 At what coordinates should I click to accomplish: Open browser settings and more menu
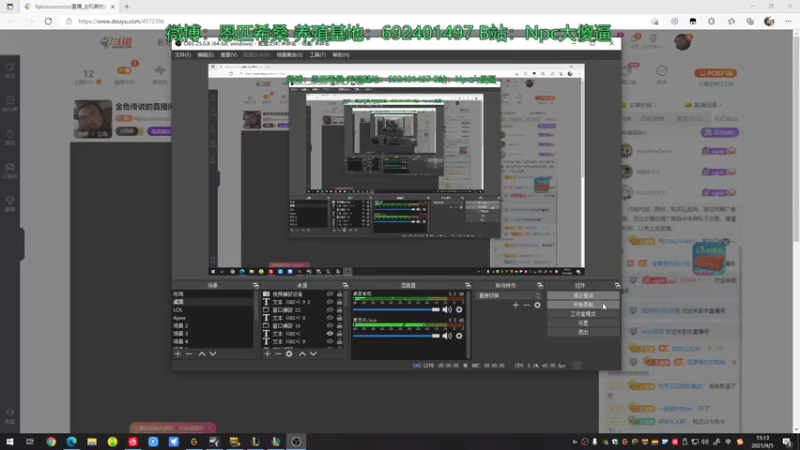click(788, 21)
